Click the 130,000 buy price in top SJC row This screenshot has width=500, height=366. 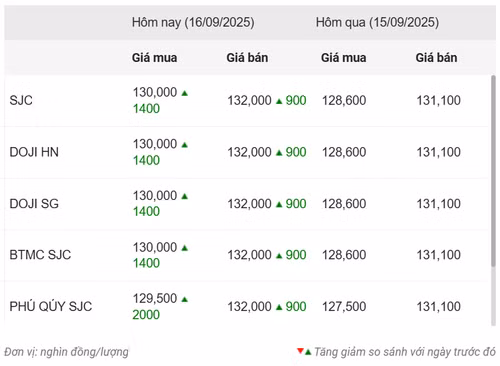pos(155,92)
